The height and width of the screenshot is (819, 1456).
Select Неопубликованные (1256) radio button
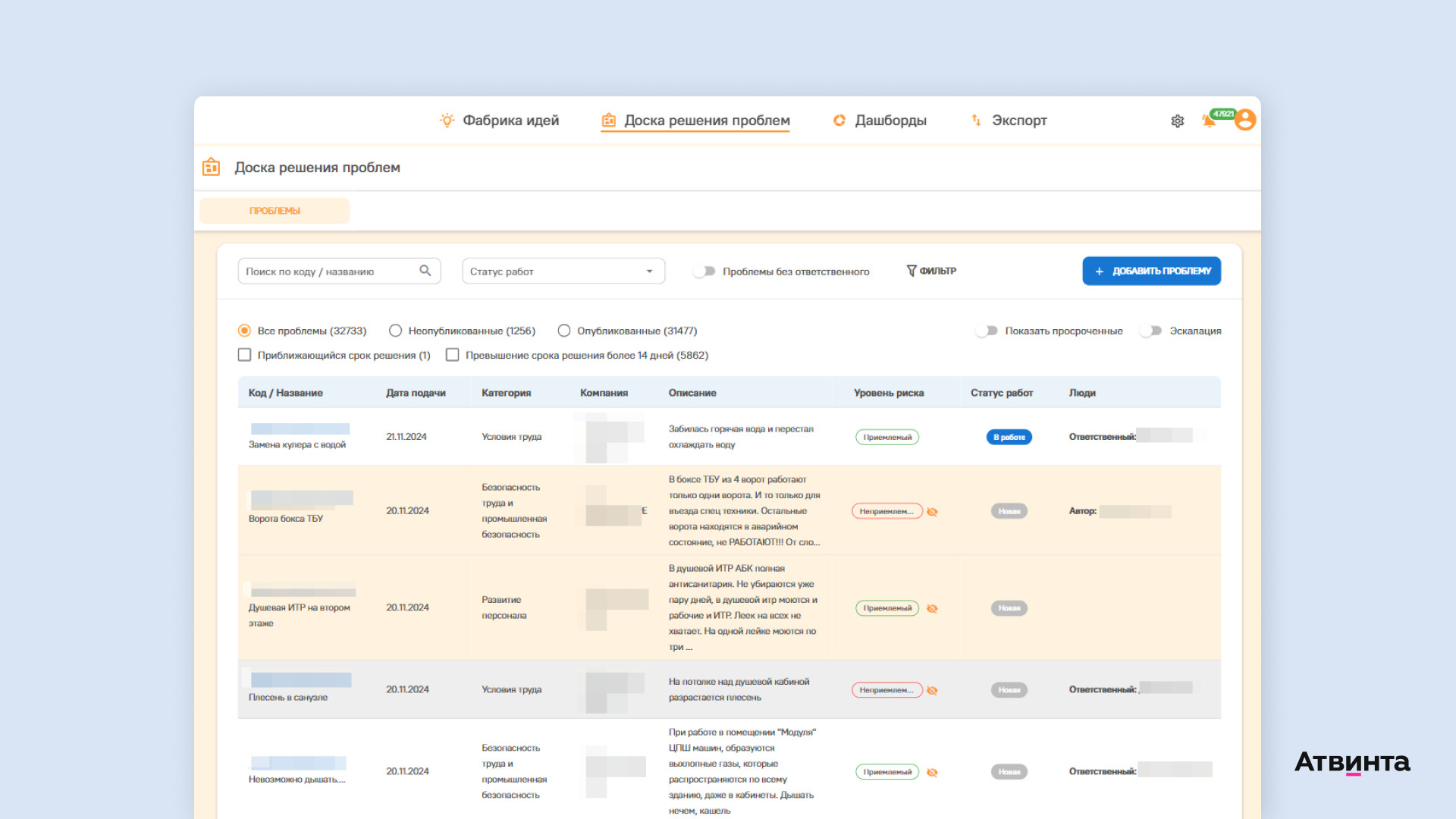(395, 331)
